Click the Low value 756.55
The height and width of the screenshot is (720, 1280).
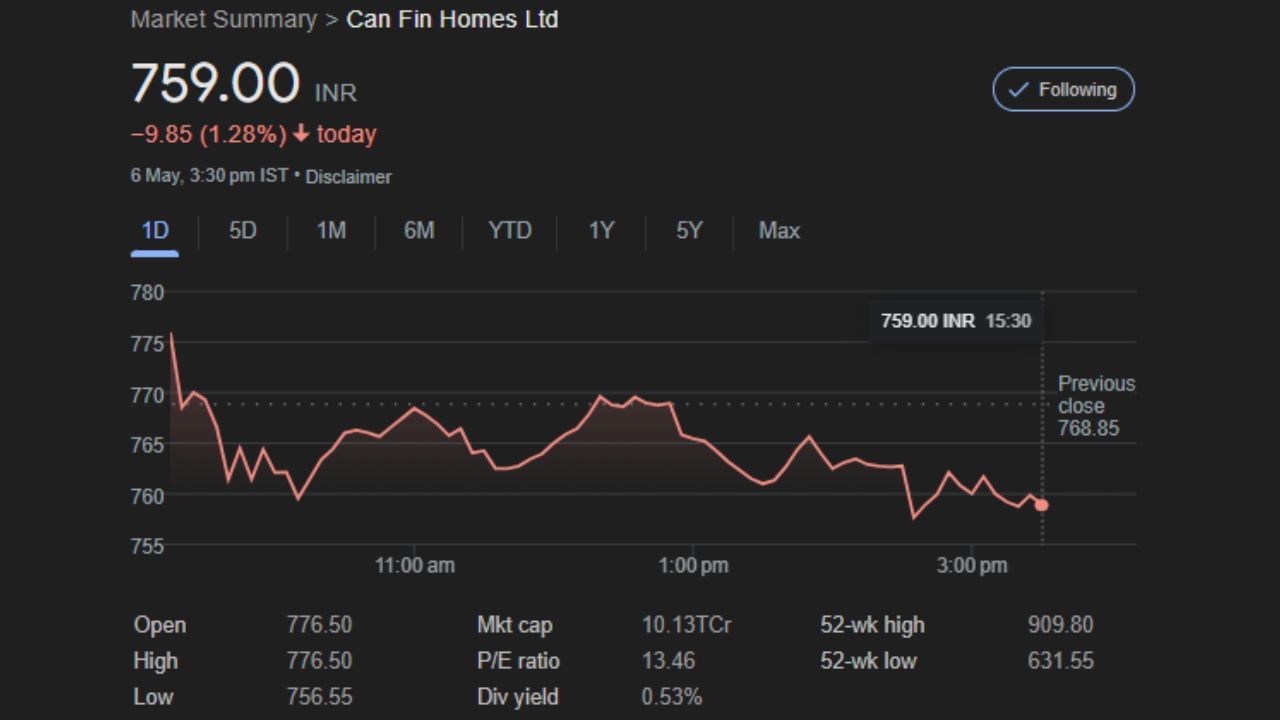(x=319, y=697)
